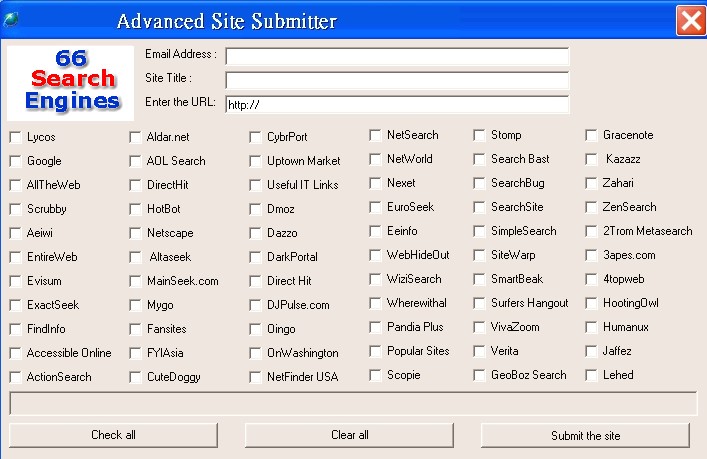Enable the Gracenote checkbox
Viewport: 707px width, 459px height.
click(591, 135)
